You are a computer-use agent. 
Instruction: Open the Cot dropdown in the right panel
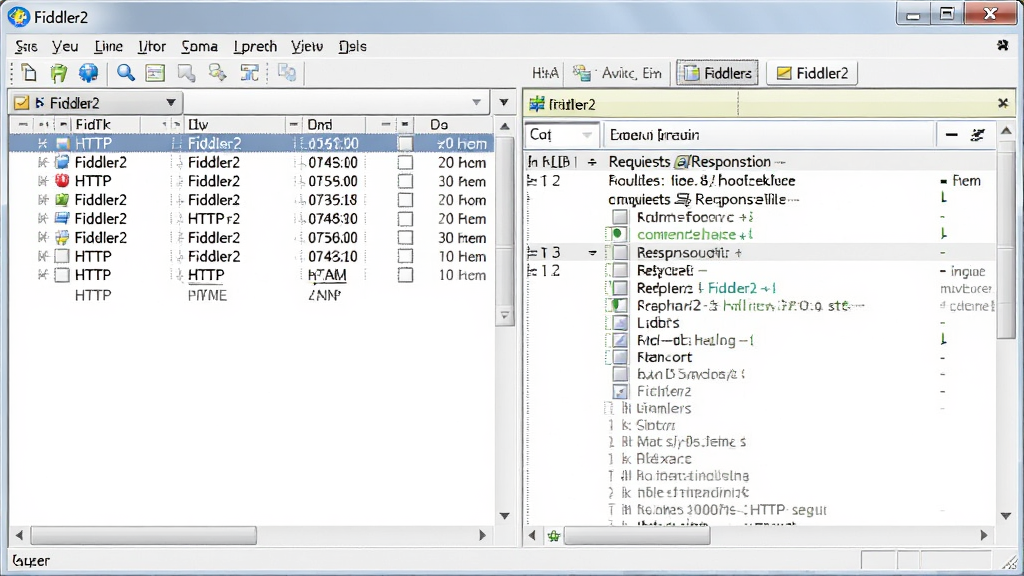click(x=587, y=135)
